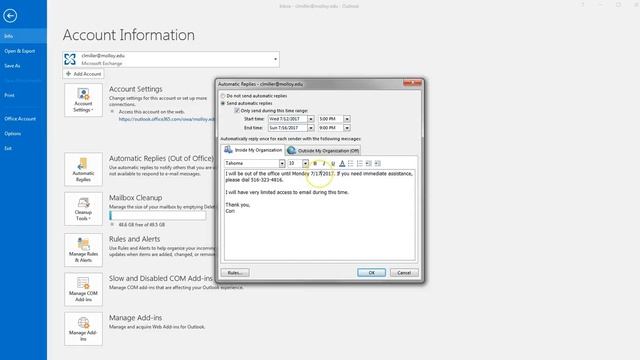The height and width of the screenshot is (360, 640).
Task: Go back using the circular arrow icon
Action: pos(10,16)
